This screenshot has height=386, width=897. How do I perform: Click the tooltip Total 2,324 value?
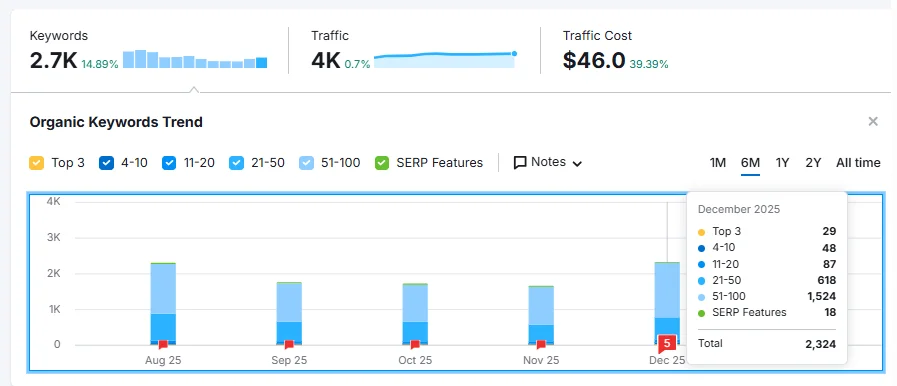coord(821,344)
